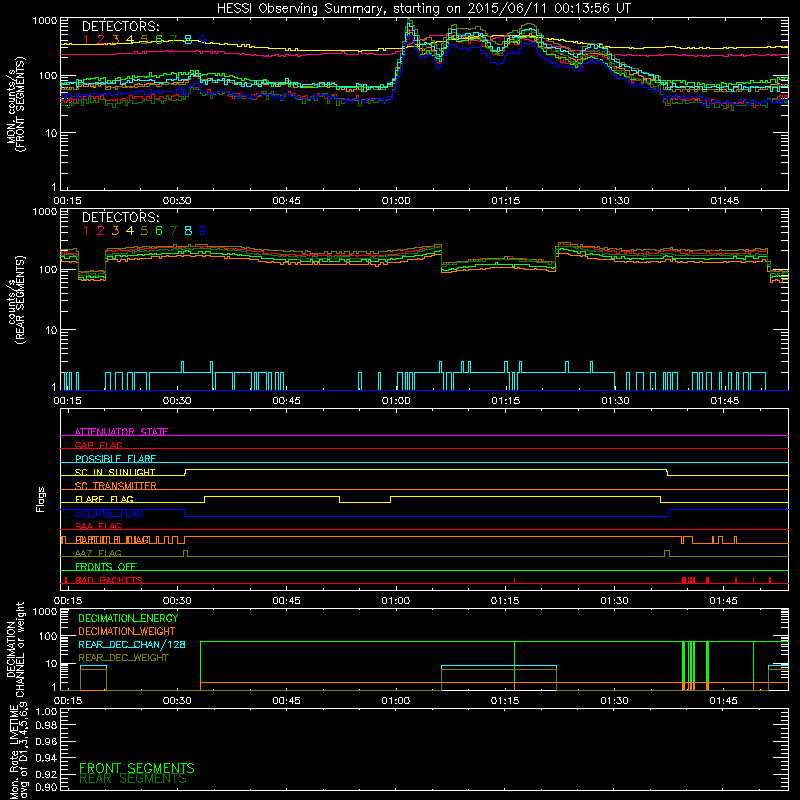Select detector 2 in the rear segments legend
The height and width of the screenshot is (800, 800).
click(x=101, y=231)
